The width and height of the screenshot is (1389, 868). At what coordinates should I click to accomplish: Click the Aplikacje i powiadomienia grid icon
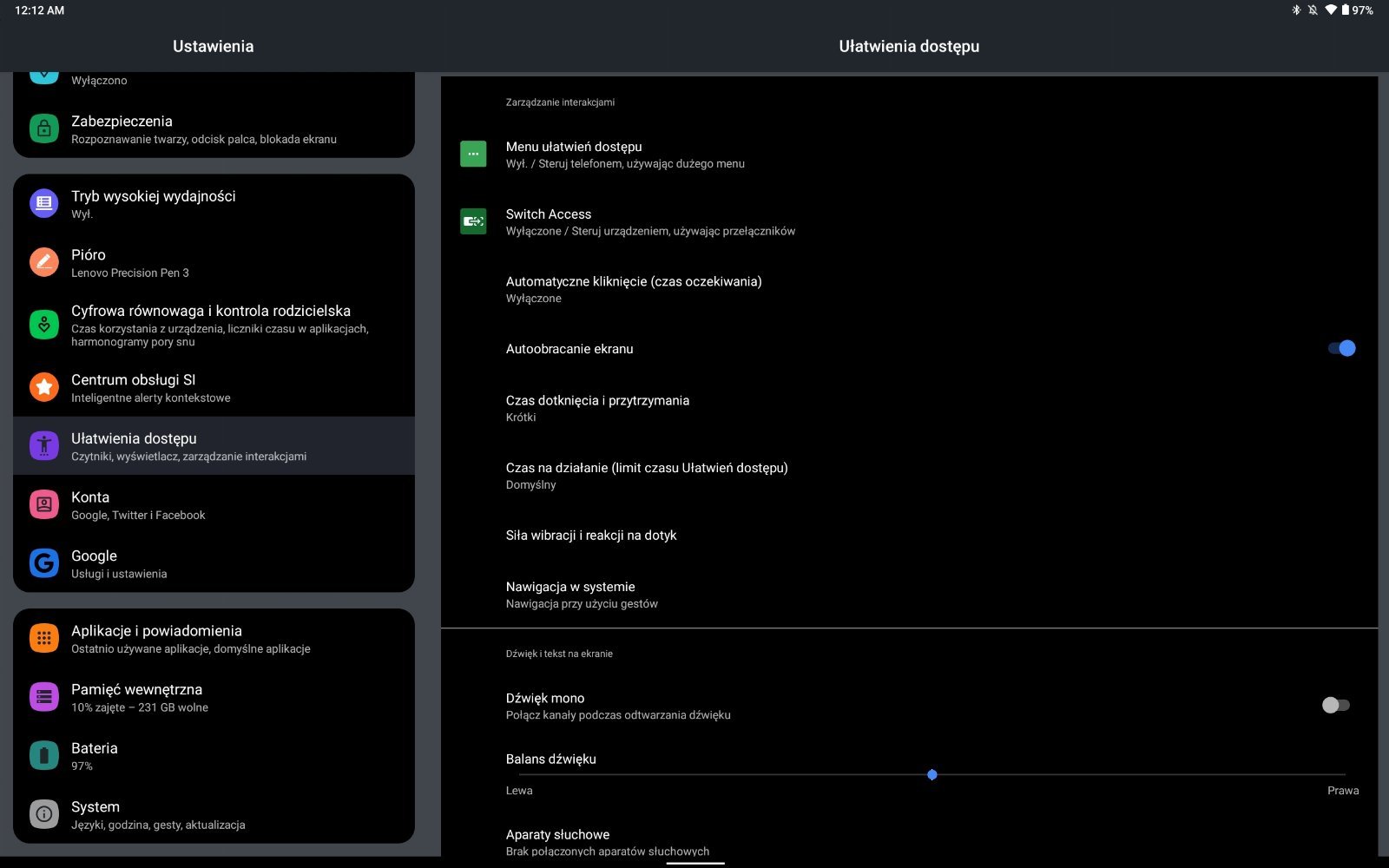(43, 638)
